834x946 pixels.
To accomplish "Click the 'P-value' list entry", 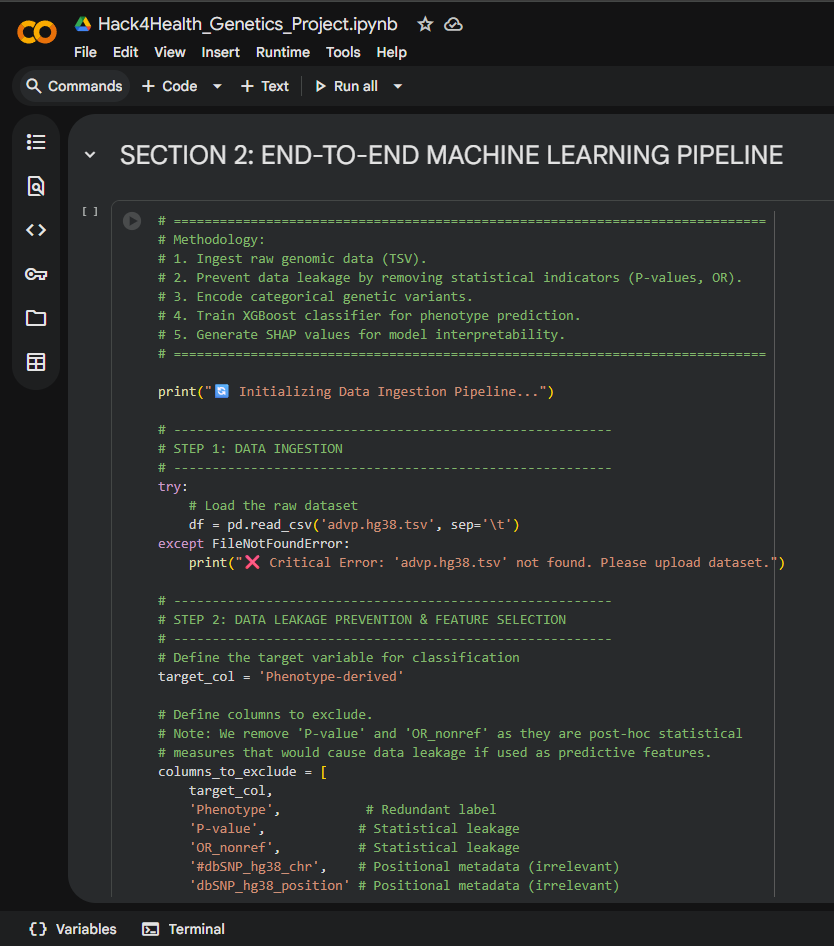I will coord(227,828).
